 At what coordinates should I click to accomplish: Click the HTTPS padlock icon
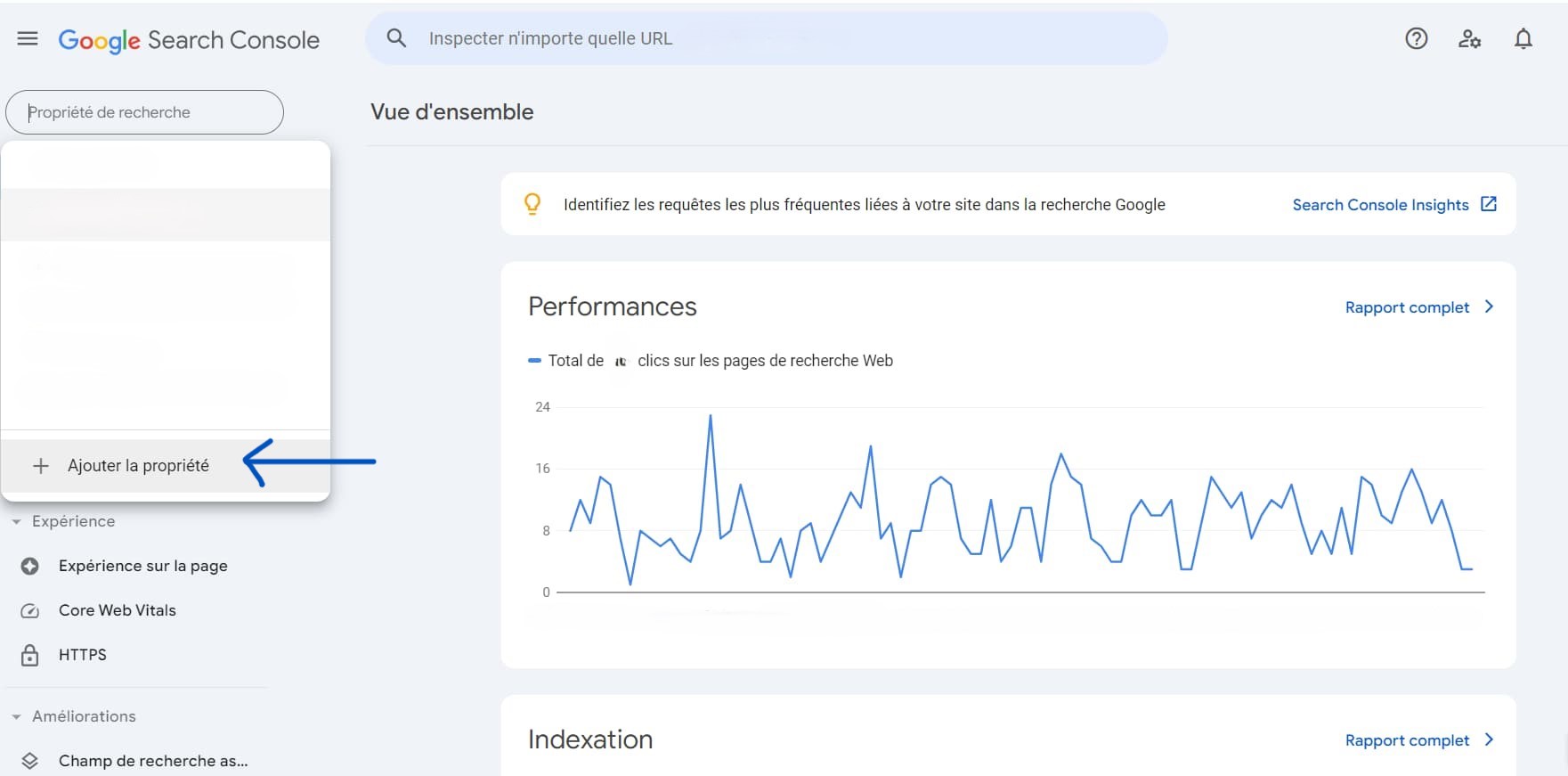29,655
